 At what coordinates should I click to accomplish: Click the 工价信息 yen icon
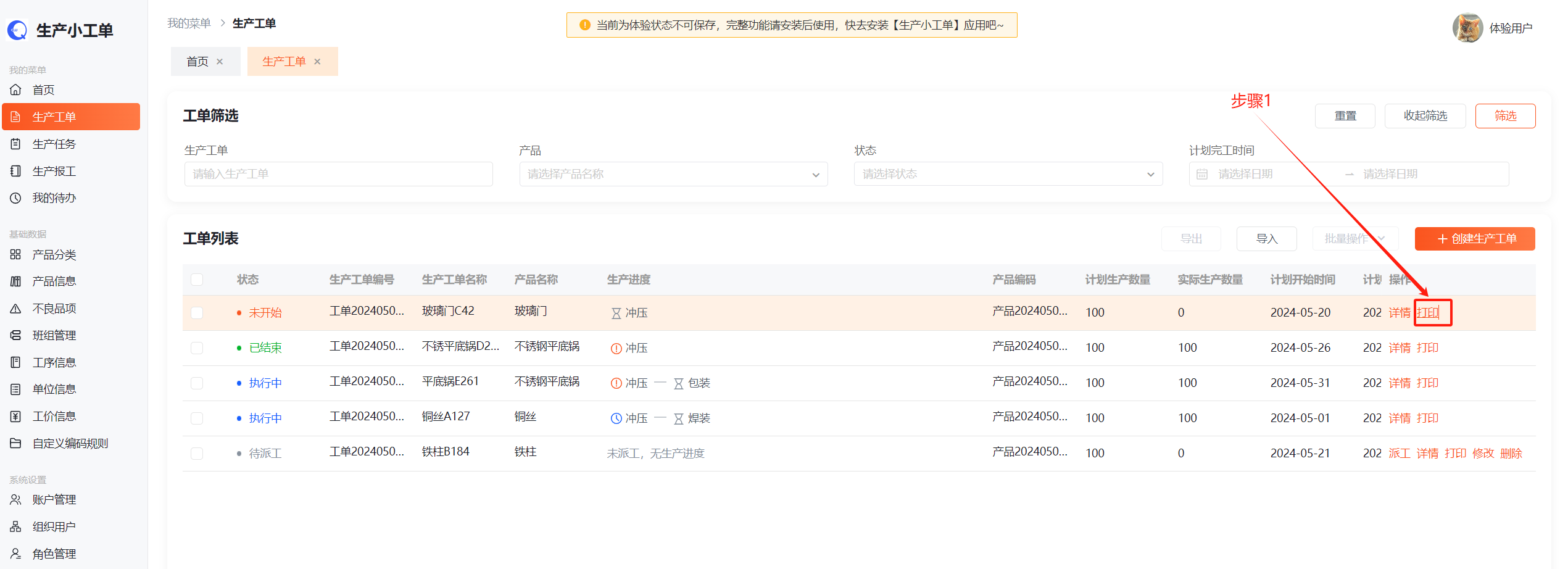[x=16, y=417]
